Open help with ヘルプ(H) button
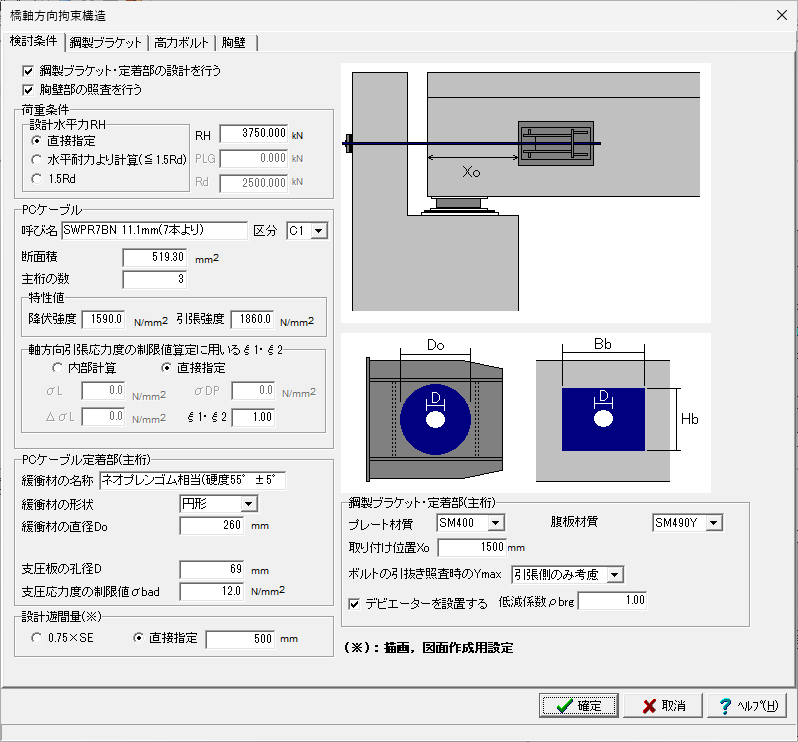Screen dimensions: 798x742 click(x=746, y=706)
